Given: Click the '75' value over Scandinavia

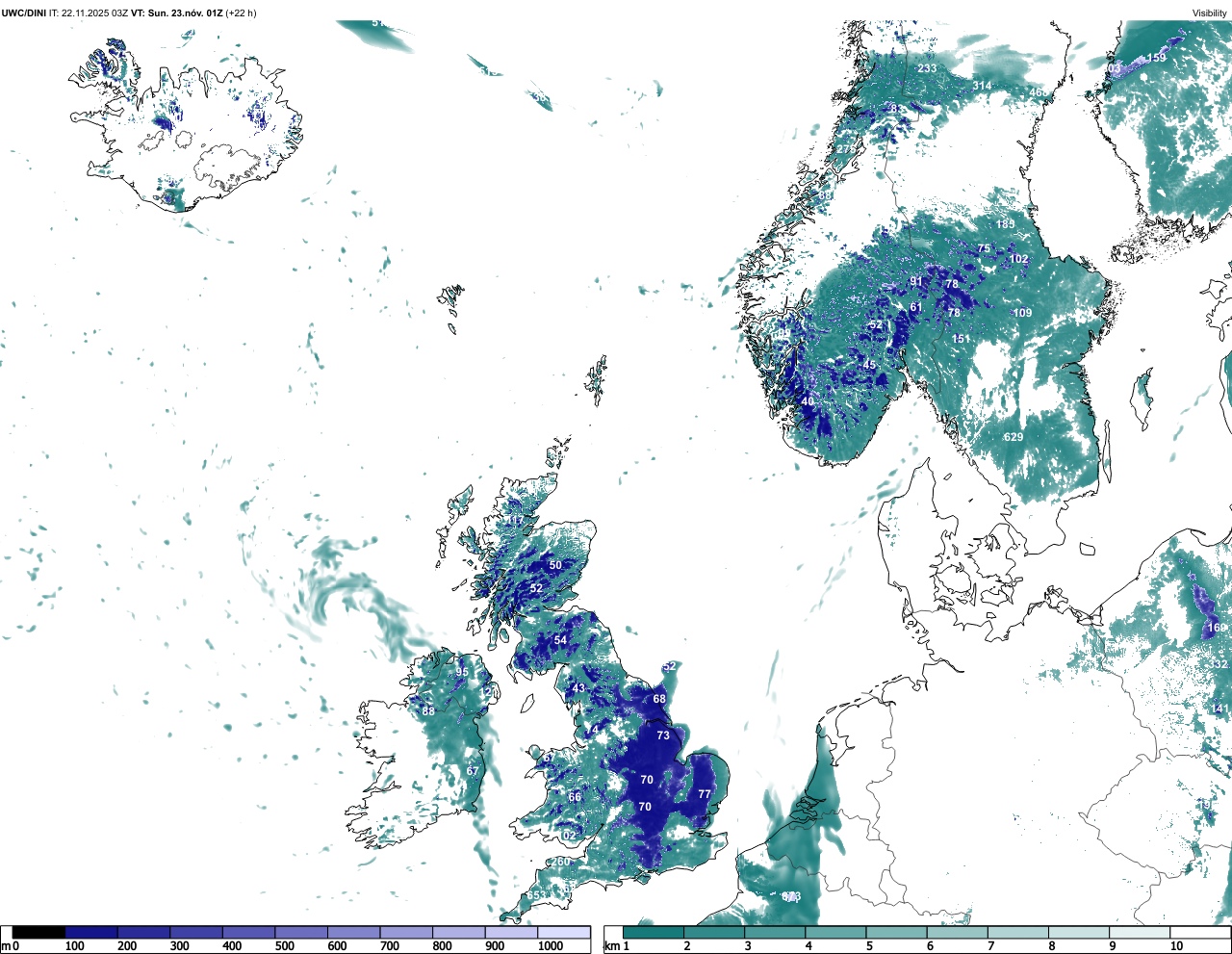Looking at the screenshot, I should [x=984, y=248].
